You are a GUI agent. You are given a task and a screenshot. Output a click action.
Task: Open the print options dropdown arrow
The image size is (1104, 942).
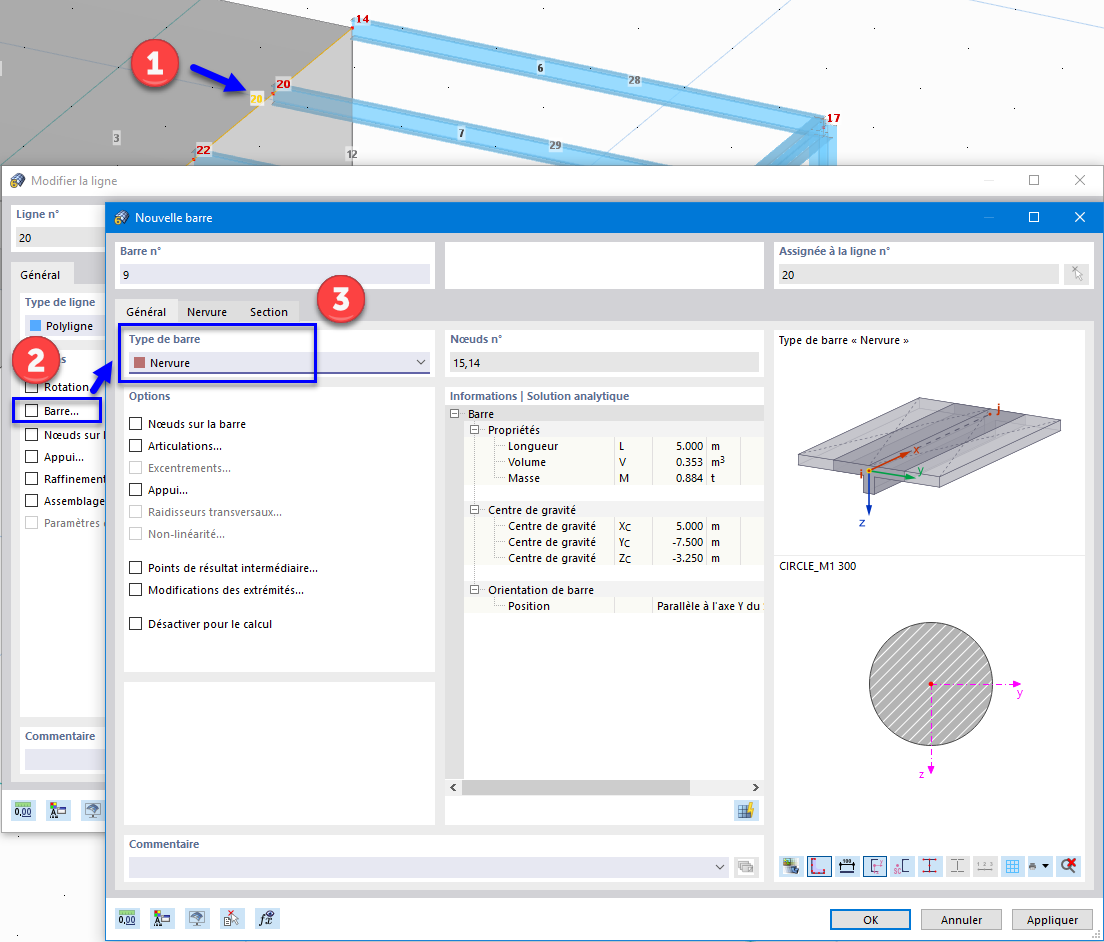point(1046,866)
